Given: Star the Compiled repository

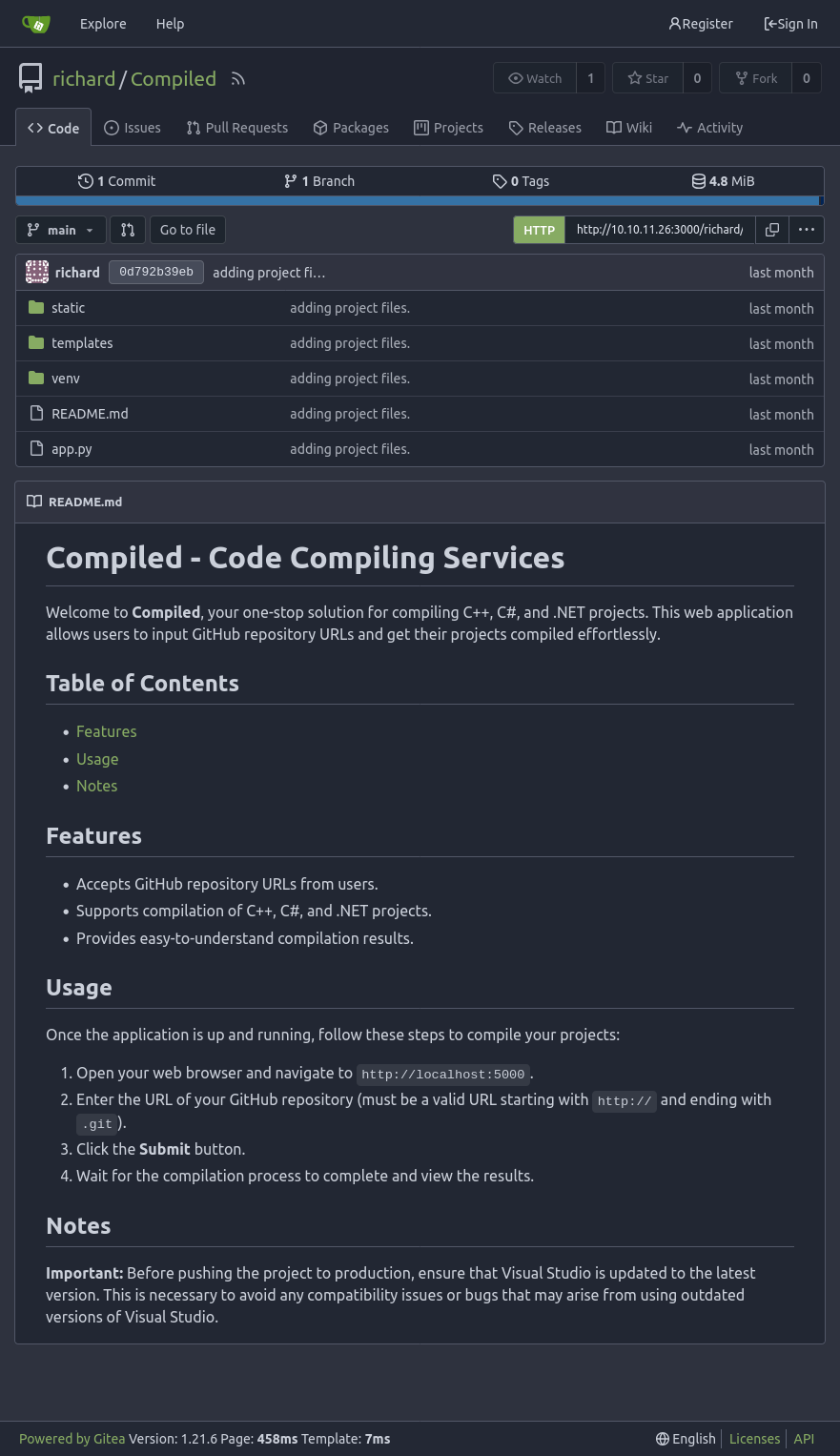Looking at the screenshot, I should click(x=648, y=78).
